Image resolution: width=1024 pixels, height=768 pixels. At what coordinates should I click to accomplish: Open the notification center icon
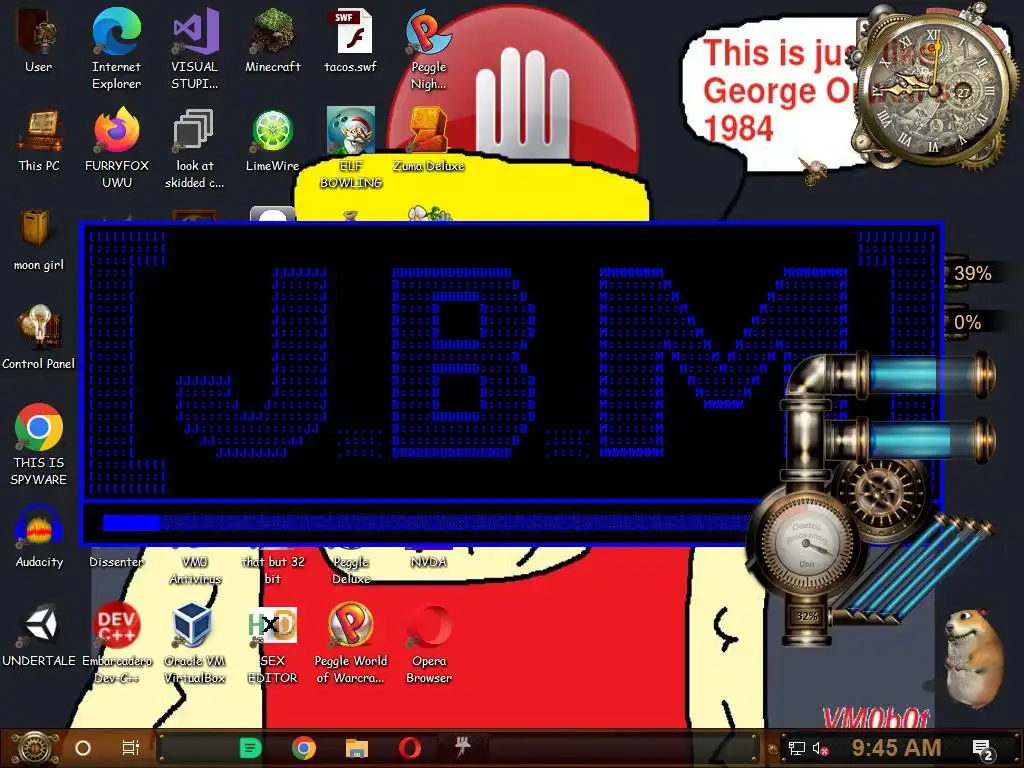(x=982, y=750)
